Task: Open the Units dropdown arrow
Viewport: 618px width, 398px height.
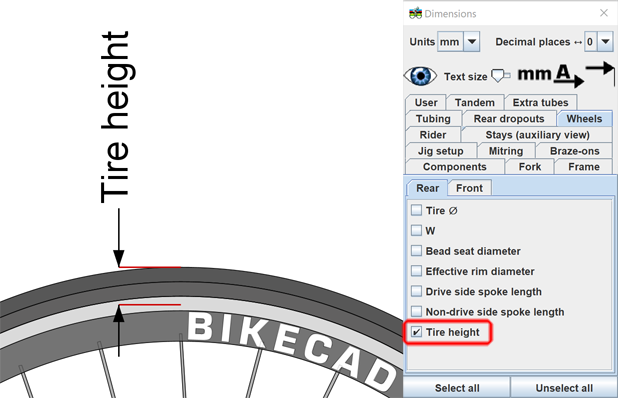Action: (472, 41)
